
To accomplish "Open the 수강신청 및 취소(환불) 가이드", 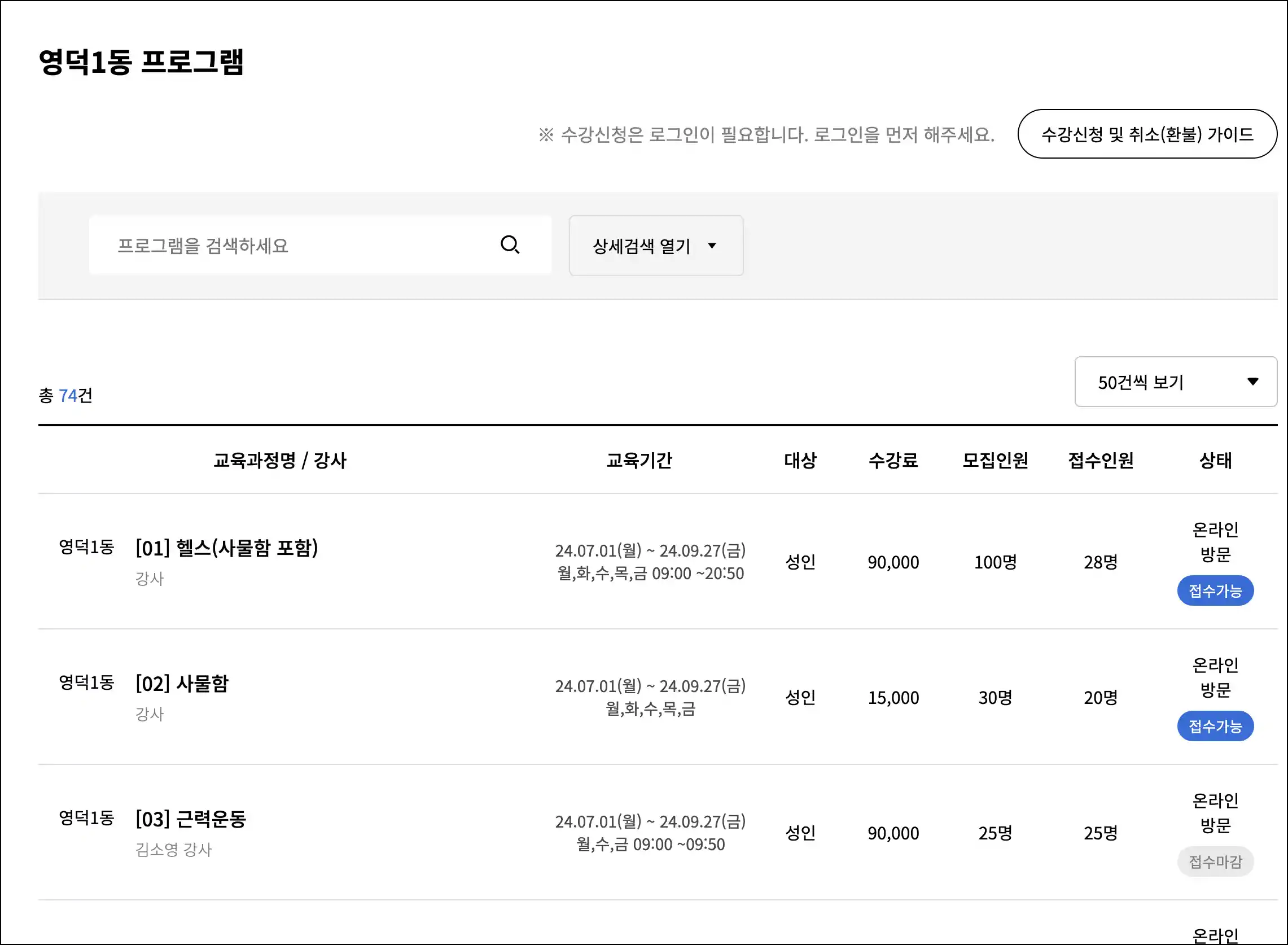I will point(1147,134).
